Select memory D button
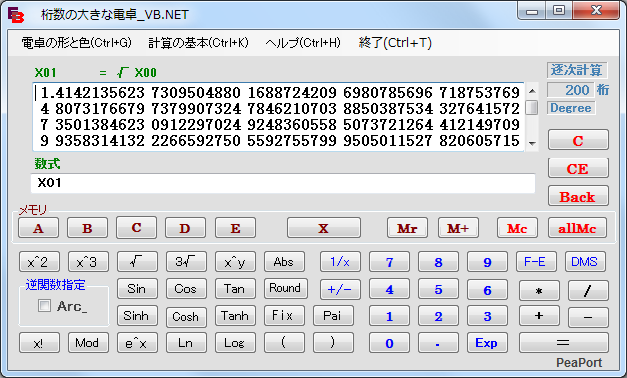Viewport: 627px width, 378px height. (186, 228)
